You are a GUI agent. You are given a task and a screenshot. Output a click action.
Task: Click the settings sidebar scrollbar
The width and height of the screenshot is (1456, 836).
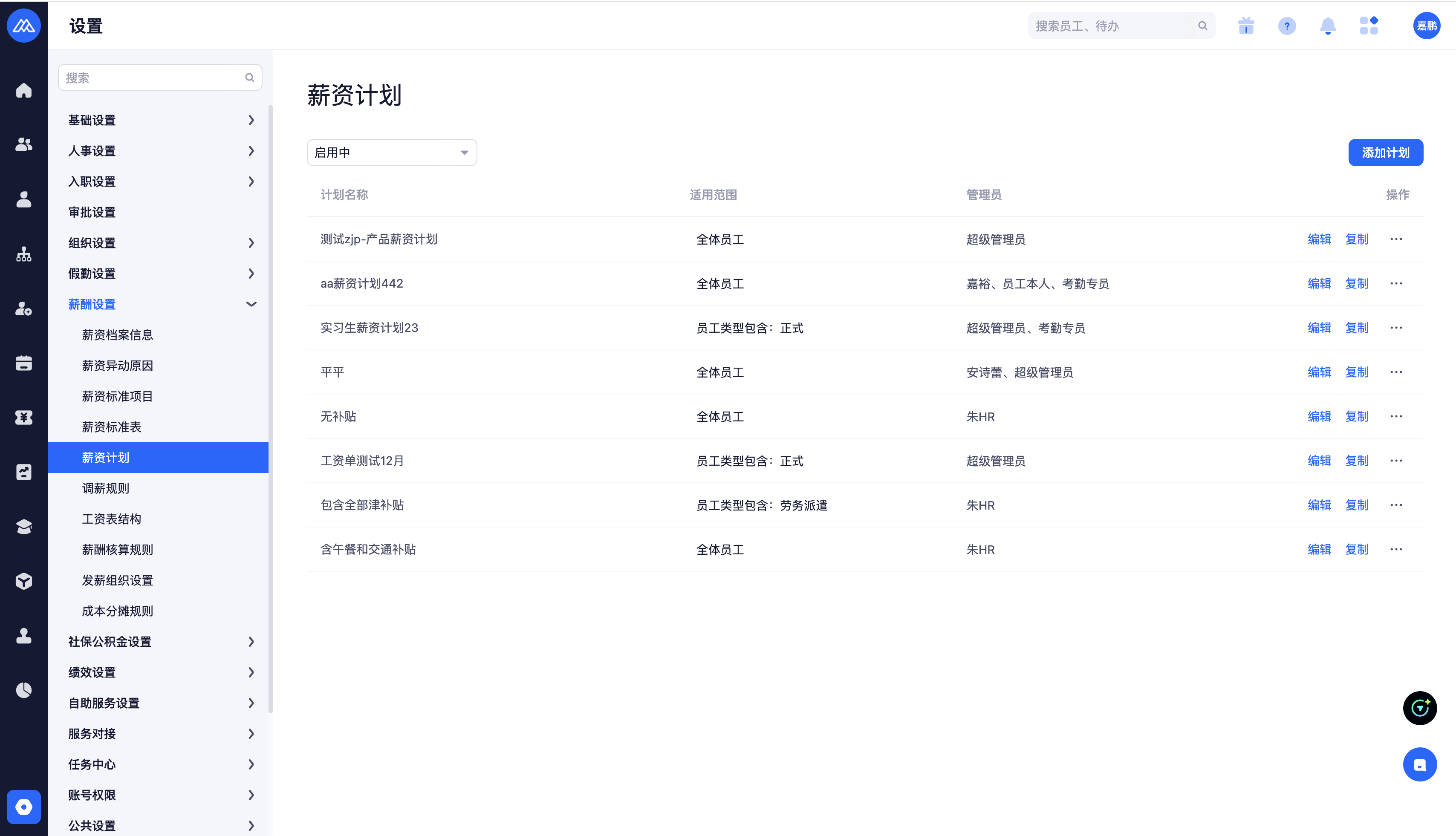click(x=271, y=409)
